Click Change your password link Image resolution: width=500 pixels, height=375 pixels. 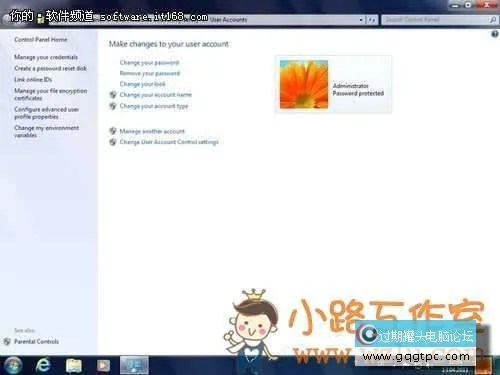(x=149, y=63)
